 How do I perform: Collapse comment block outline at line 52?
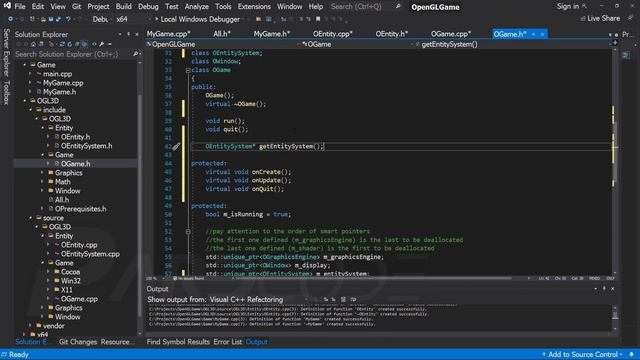[x=188, y=231]
